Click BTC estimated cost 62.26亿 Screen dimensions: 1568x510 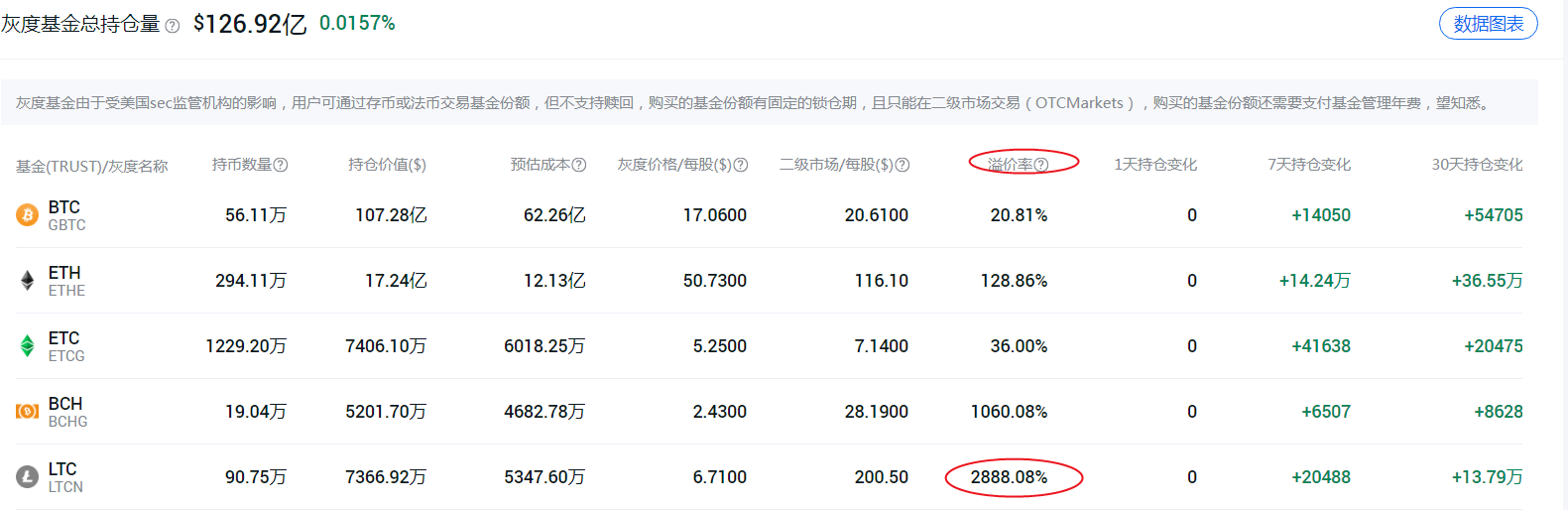[554, 215]
